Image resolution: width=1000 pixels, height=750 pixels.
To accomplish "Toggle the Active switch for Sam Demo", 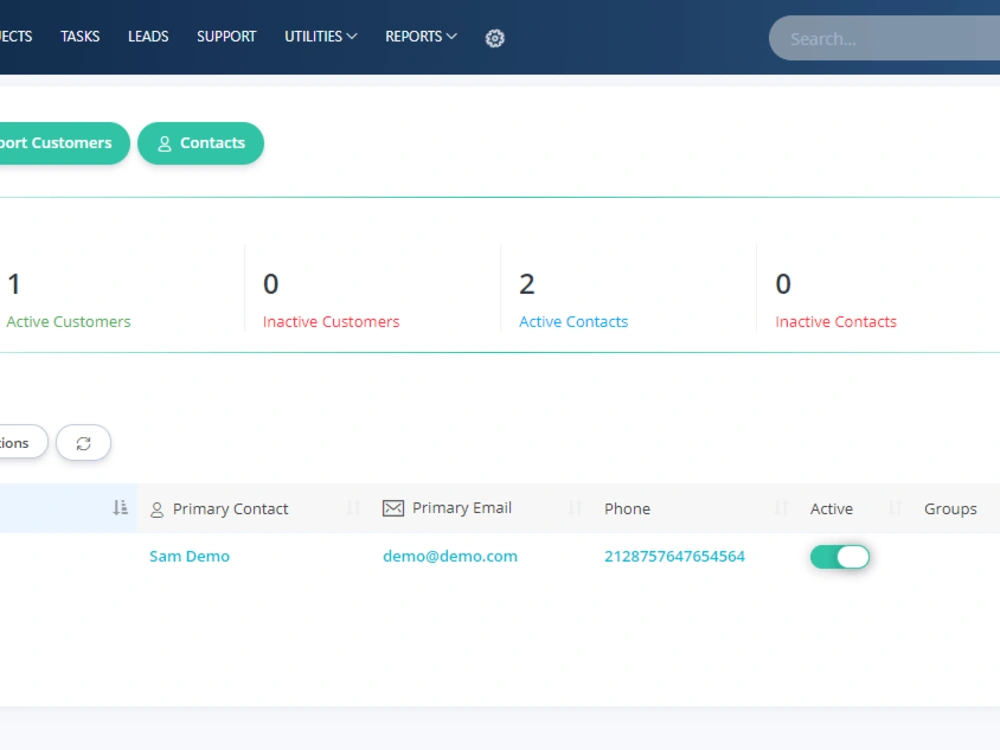I will click(839, 557).
